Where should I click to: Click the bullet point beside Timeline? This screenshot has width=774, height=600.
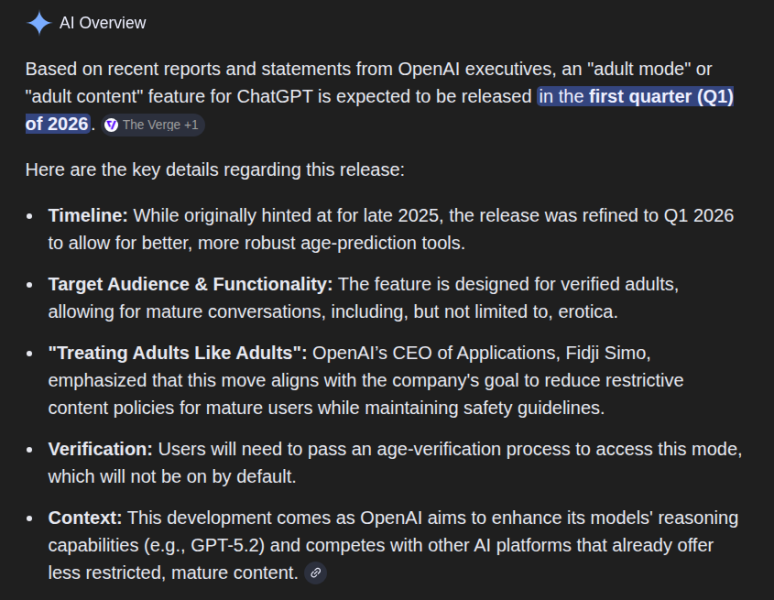tap(32, 216)
